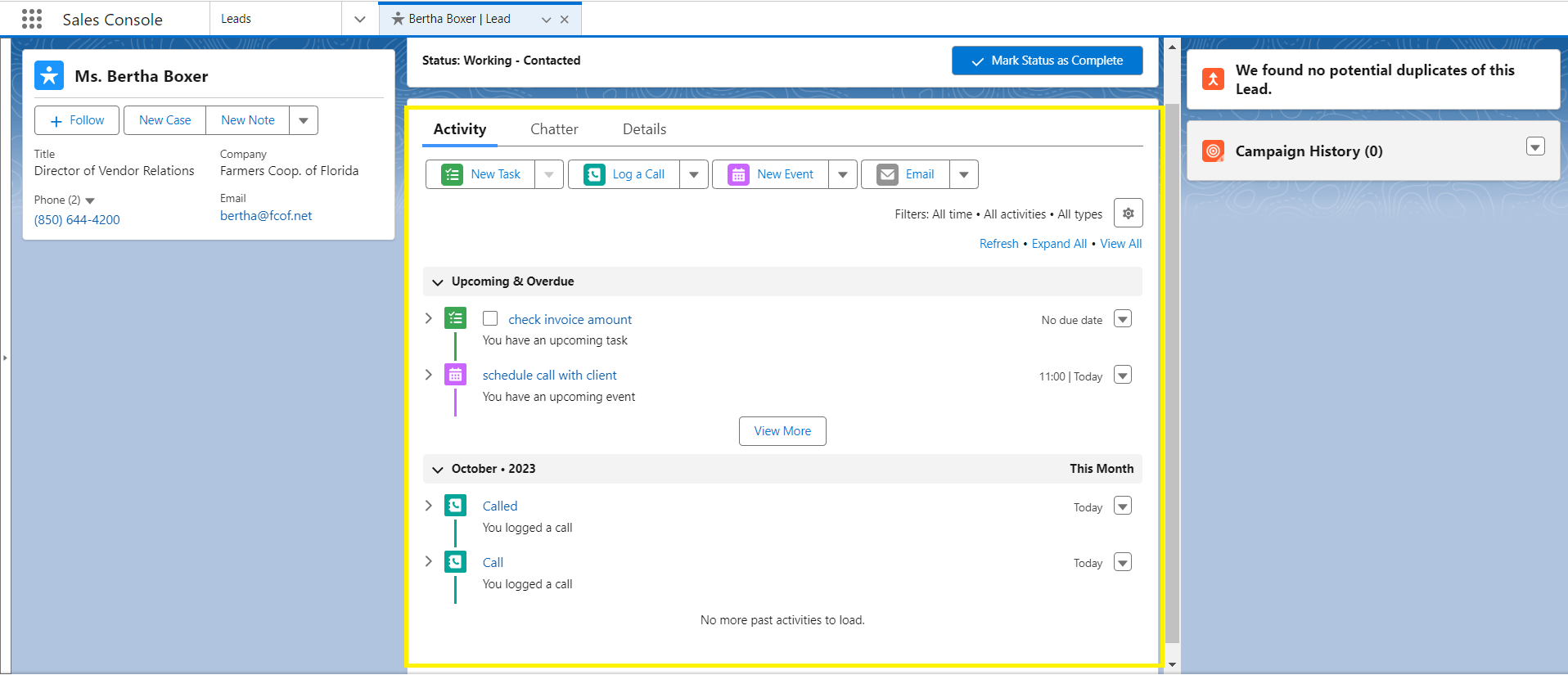This screenshot has height=675, width=1568.
Task: Open actions menu for the Call activity row
Action: point(1123,562)
